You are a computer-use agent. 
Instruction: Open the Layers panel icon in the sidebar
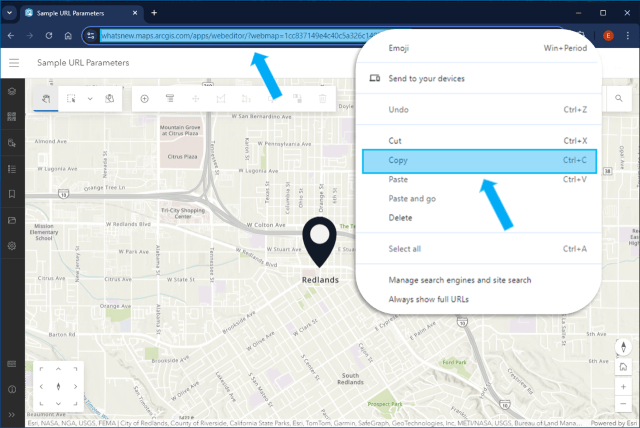12,91
